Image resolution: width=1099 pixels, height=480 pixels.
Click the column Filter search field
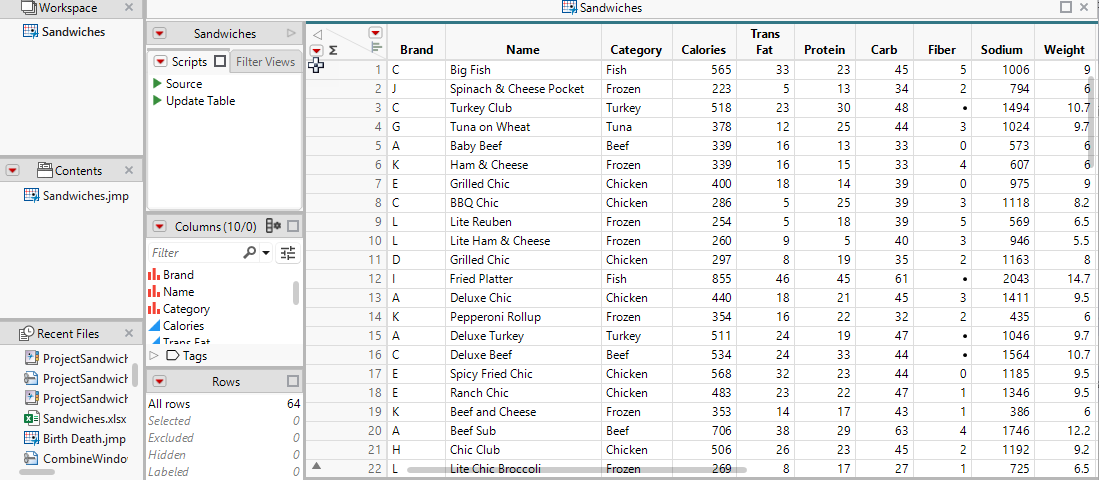pyautogui.click(x=195, y=252)
